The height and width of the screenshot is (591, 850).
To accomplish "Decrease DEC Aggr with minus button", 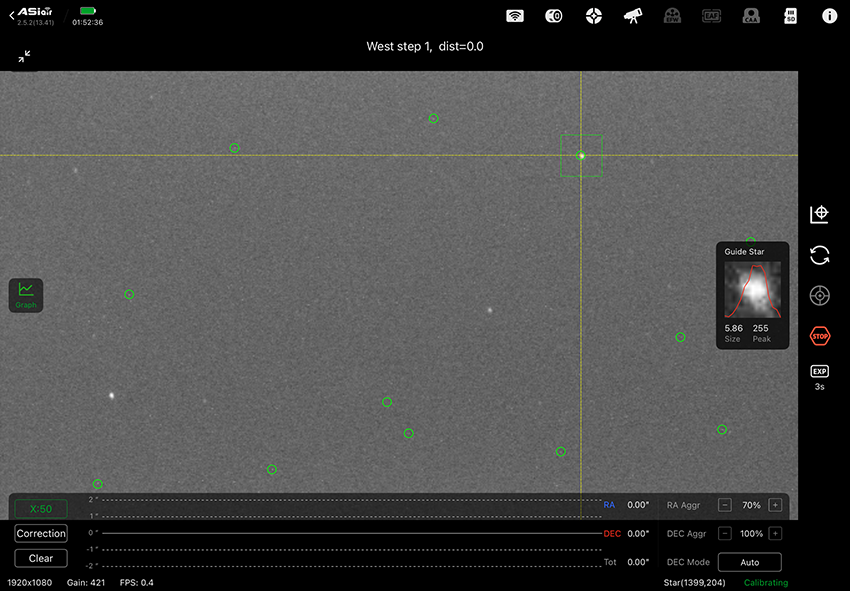I will pos(725,534).
